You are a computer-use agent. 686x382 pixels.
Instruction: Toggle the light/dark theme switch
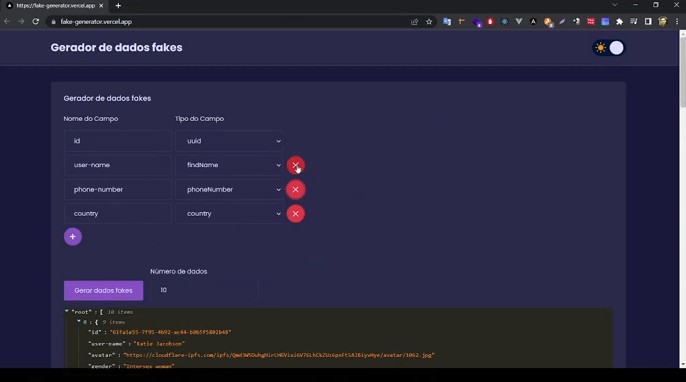pos(609,48)
